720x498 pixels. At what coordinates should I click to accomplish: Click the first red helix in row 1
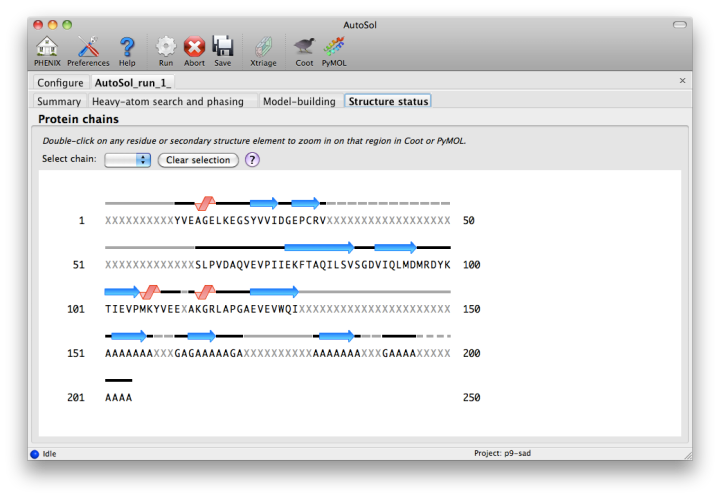tap(205, 203)
